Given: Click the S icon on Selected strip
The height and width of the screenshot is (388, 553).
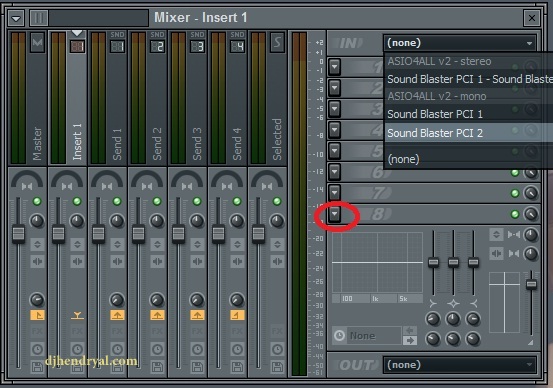Looking at the screenshot, I should [277, 43].
